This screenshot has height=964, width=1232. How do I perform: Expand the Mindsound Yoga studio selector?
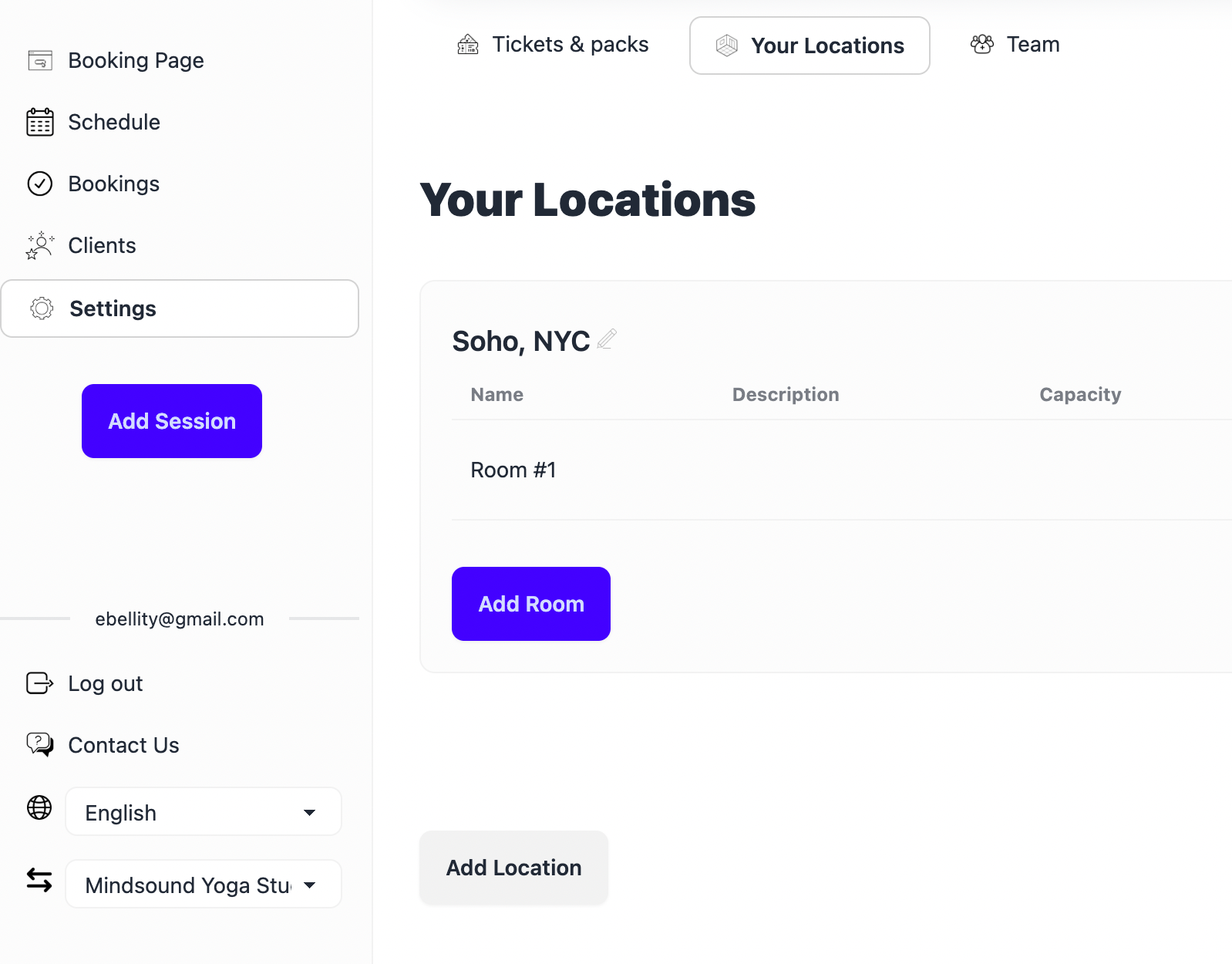(204, 885)
